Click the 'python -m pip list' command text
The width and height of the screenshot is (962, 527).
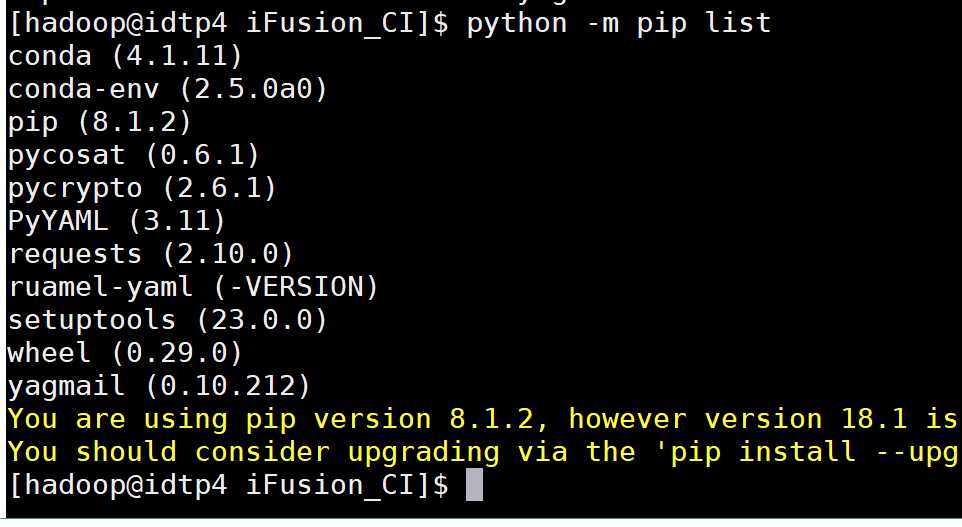(x=618, y=22)
